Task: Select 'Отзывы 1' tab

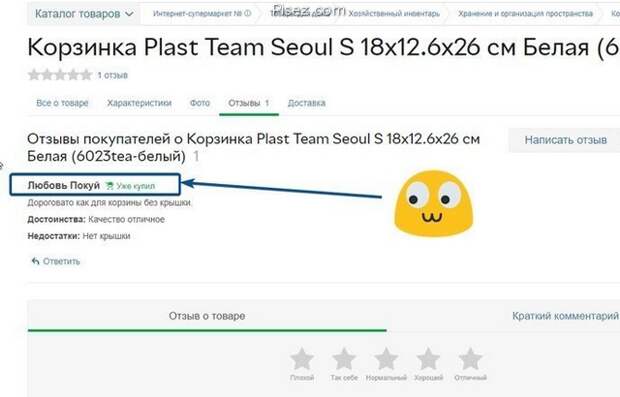Action: (x=249, y=103)
